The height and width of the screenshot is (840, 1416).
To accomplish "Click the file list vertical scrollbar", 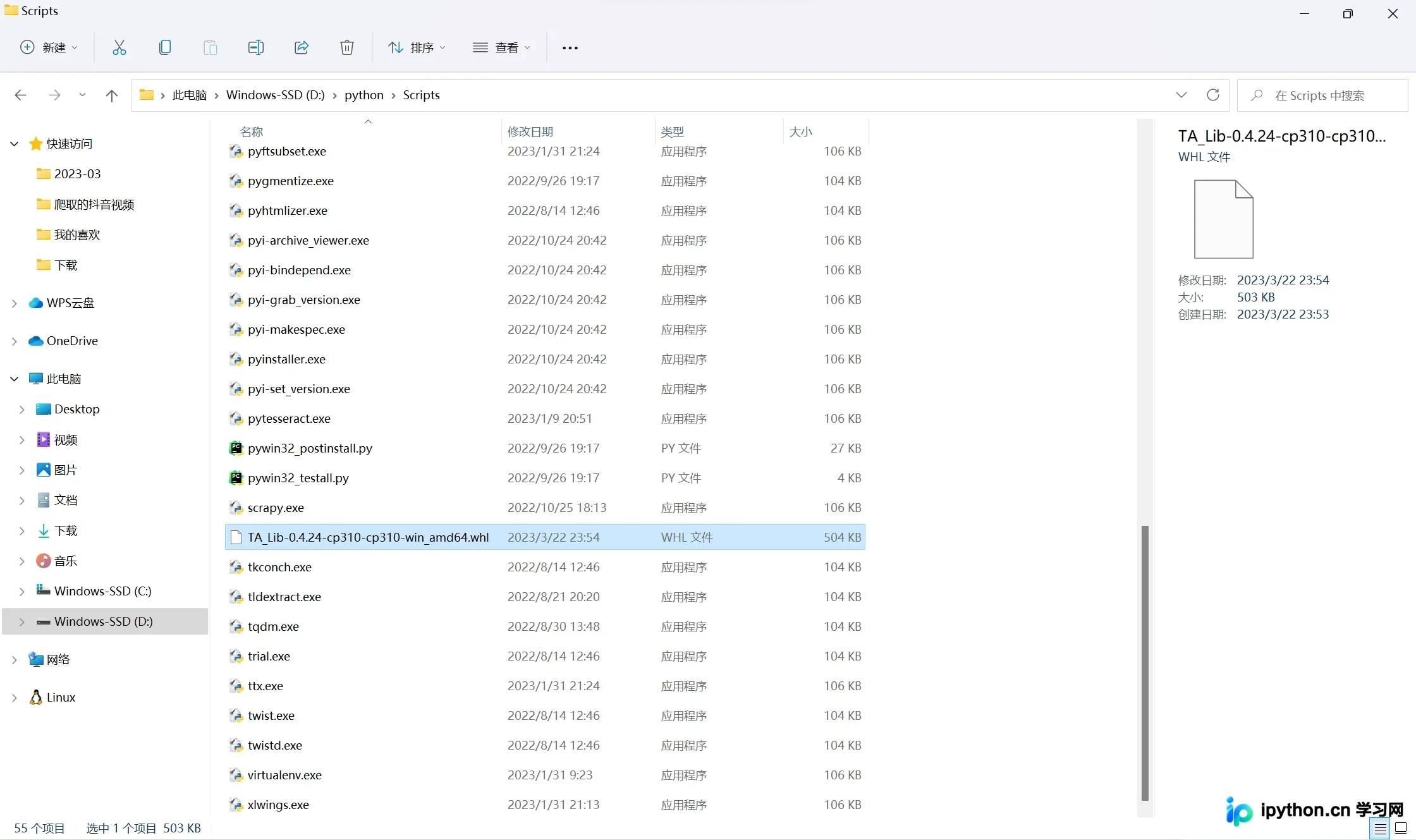I will pyautogui.click(x=1145, y=663).
